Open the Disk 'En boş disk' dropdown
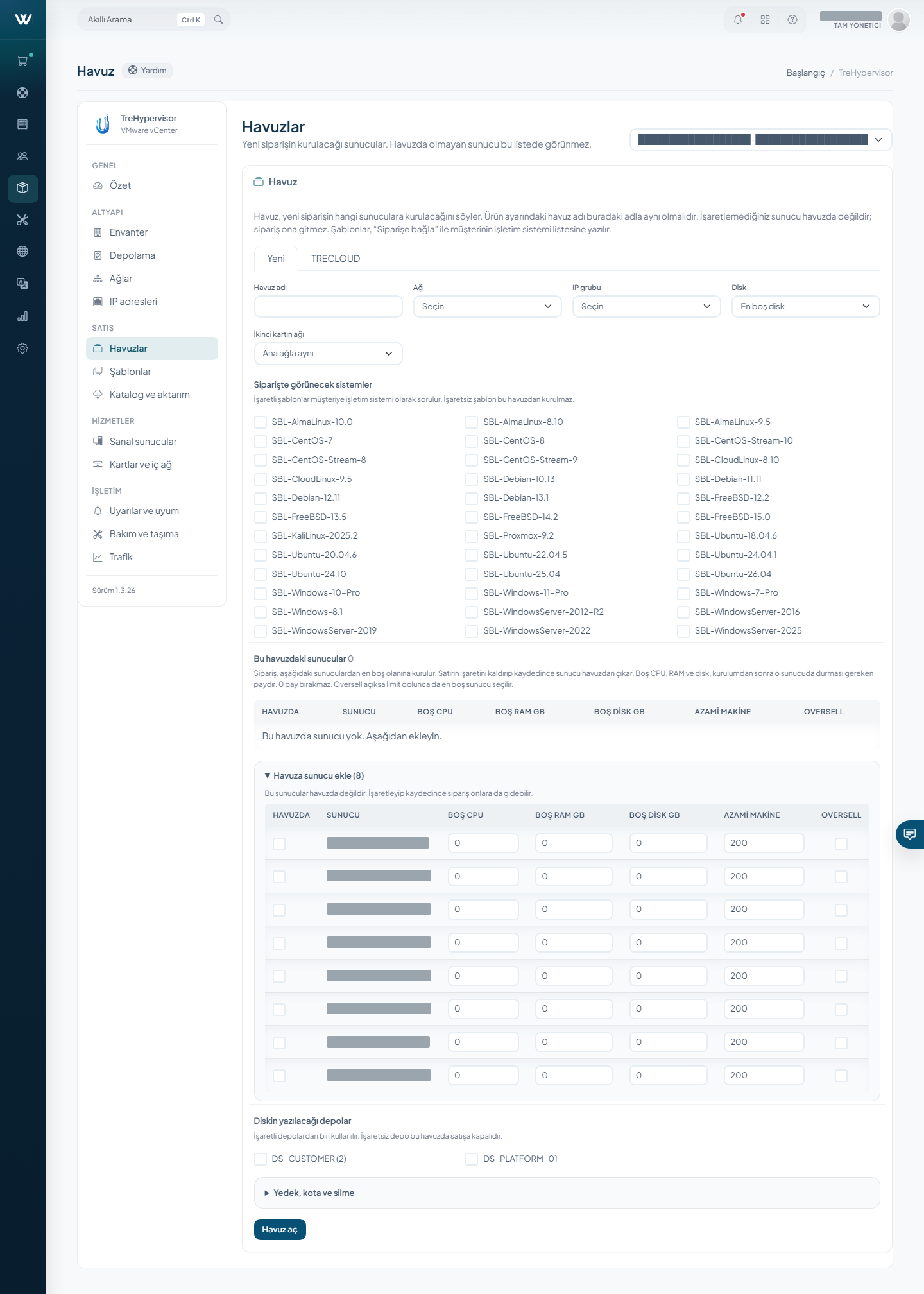The image size is (924, 1294). [x=806, y=306]
